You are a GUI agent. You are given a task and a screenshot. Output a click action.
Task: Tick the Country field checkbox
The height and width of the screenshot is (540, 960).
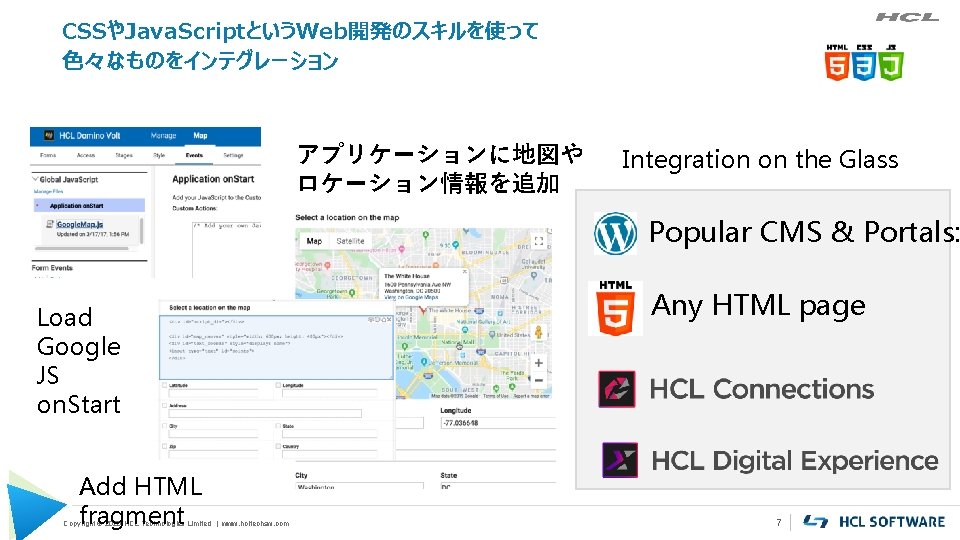pos(278,446)
